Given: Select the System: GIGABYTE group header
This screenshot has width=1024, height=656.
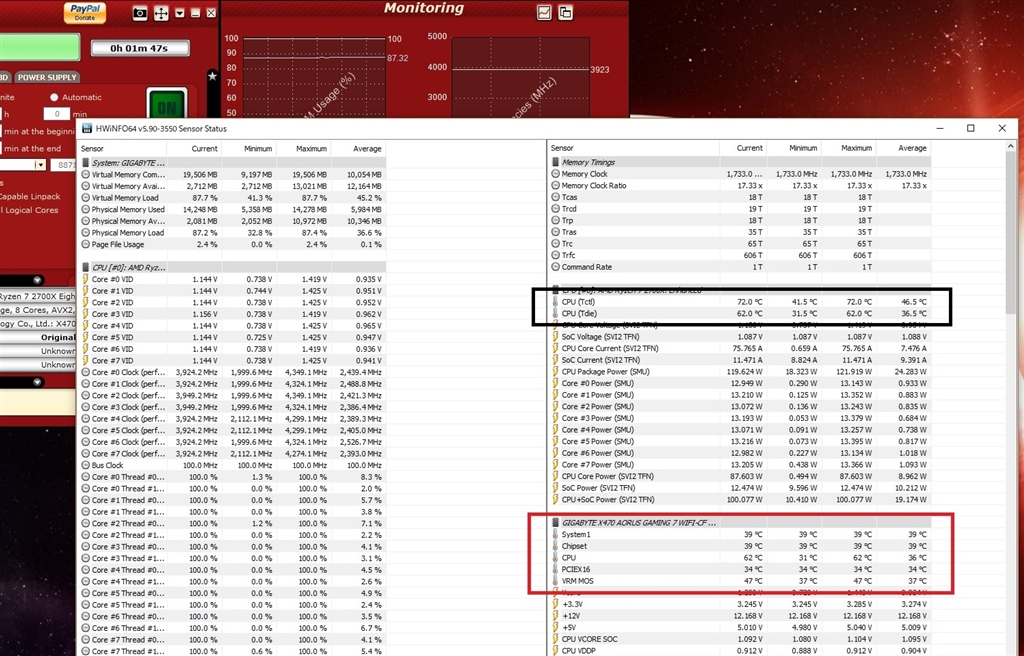Looking at the screenshot, I should point(232,163).
